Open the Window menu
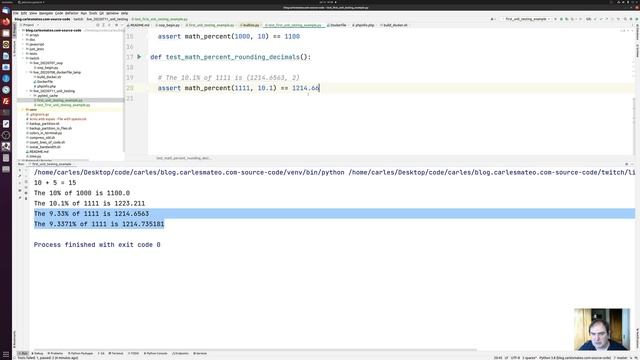 tap(112, 13)
